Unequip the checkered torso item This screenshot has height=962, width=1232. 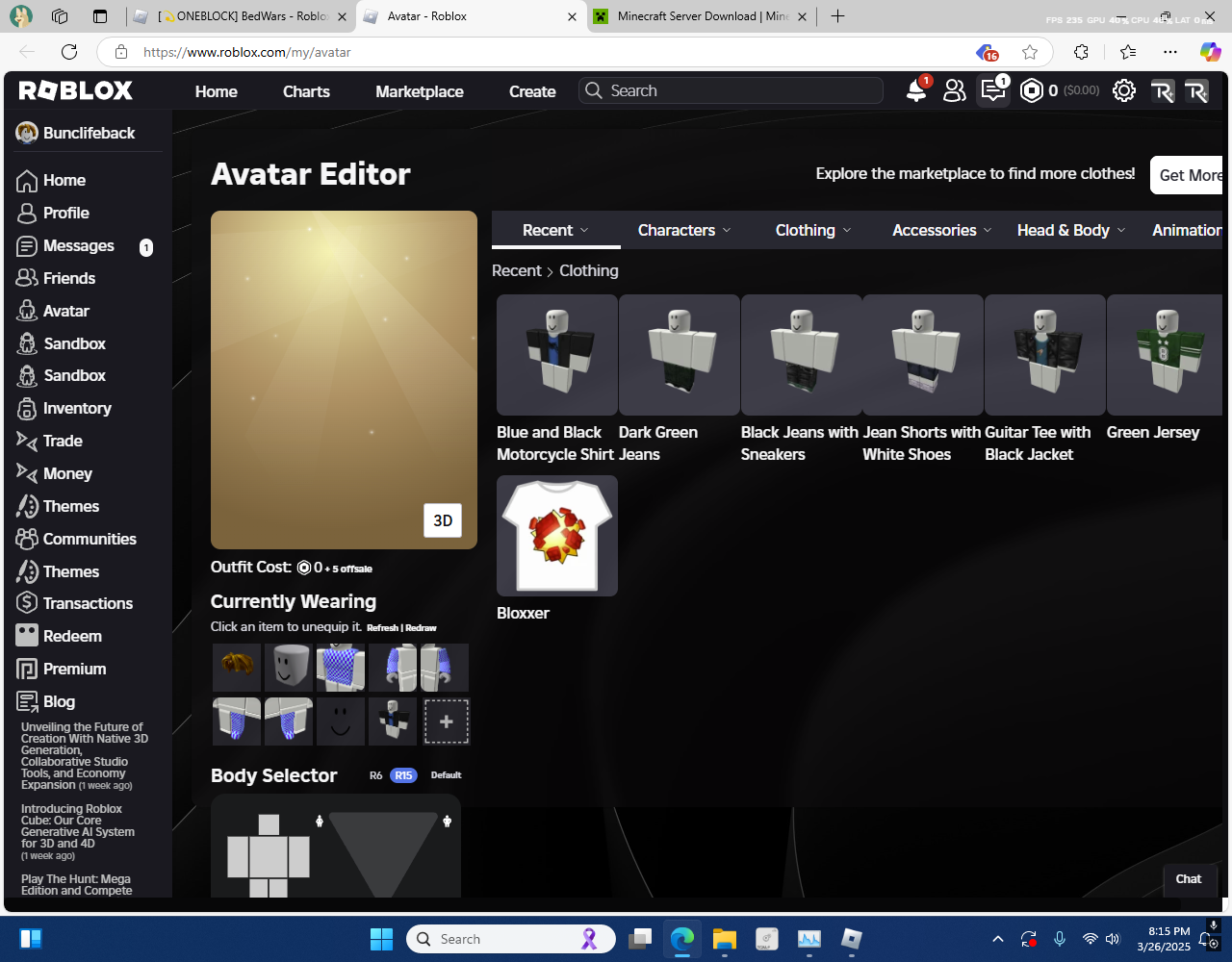[x=341, y=668]
